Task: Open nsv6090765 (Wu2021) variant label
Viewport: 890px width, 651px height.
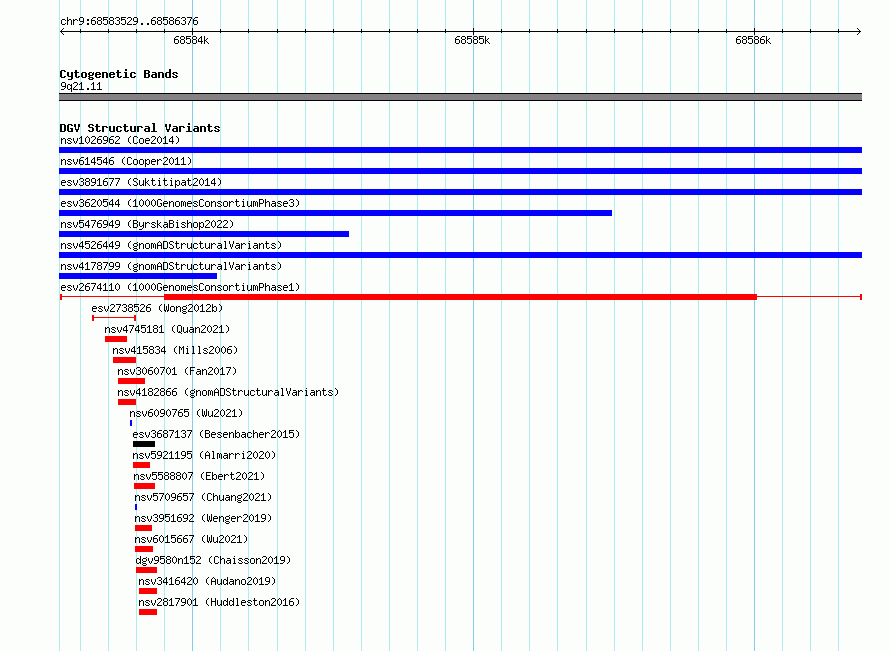Action: click(186, 413)
